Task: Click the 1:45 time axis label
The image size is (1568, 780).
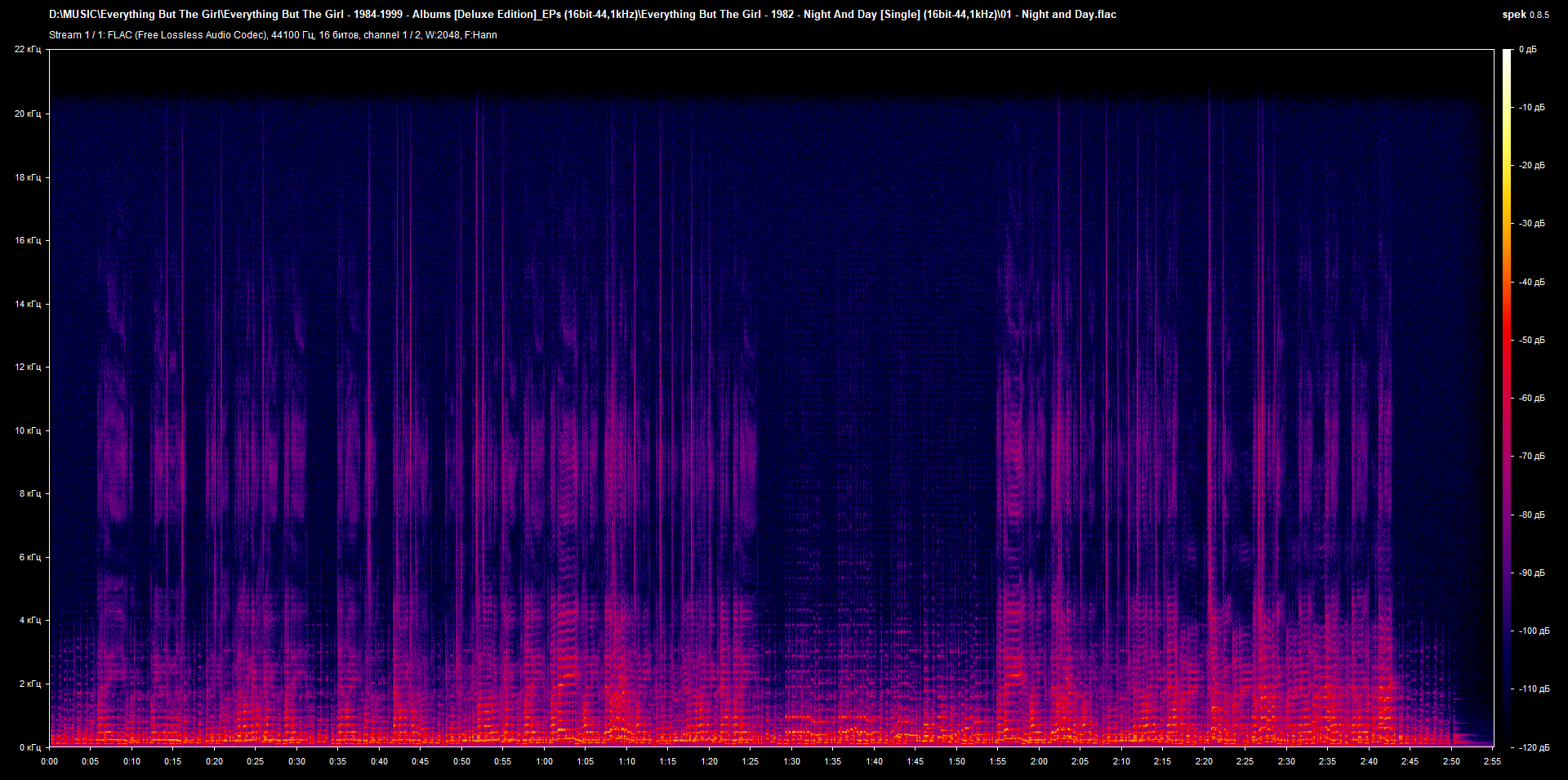Action: point(915,761)
